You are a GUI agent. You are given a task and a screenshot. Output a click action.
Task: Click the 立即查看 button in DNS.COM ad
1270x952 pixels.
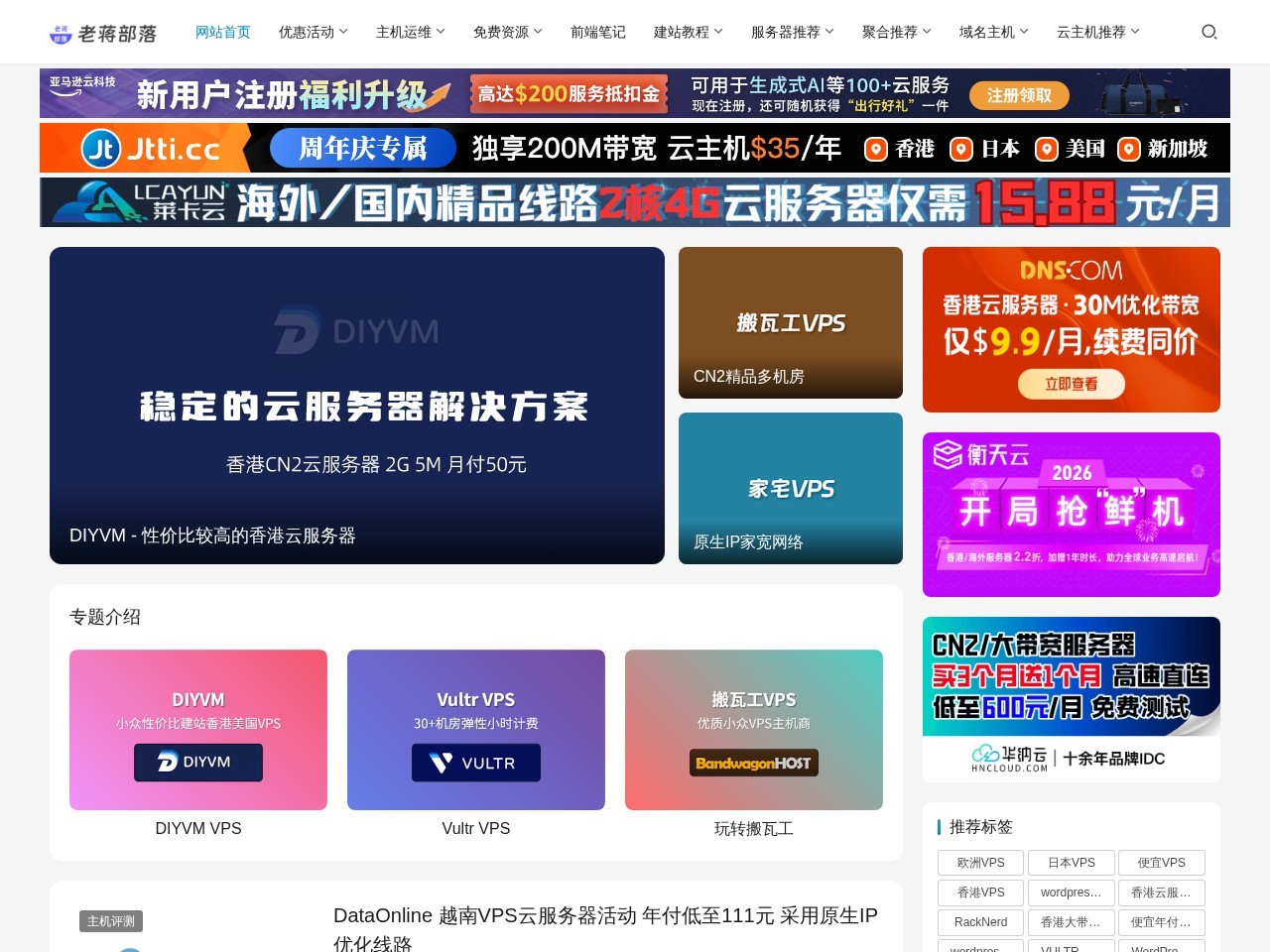coord(1072,384)
